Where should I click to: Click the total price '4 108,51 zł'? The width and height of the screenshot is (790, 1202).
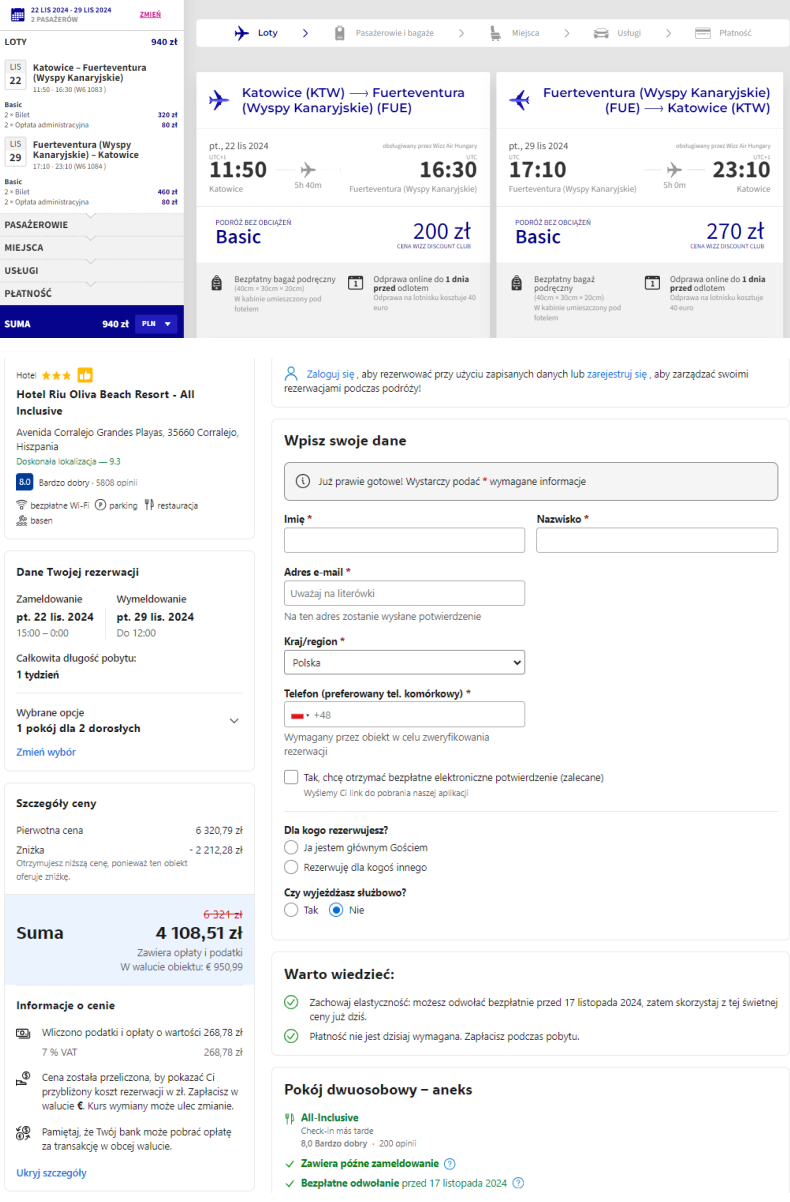tap(199, 933)
